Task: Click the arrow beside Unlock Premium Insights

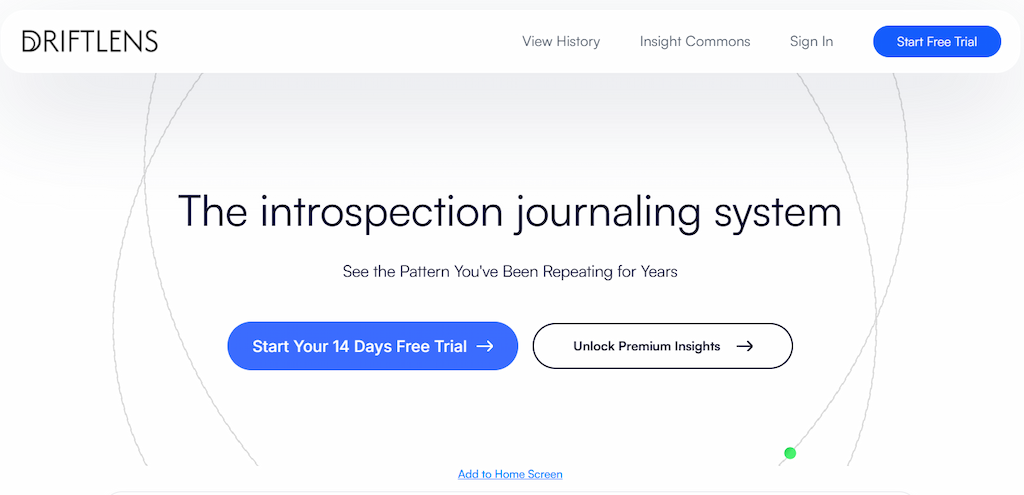Action: (x=744, y=346)
